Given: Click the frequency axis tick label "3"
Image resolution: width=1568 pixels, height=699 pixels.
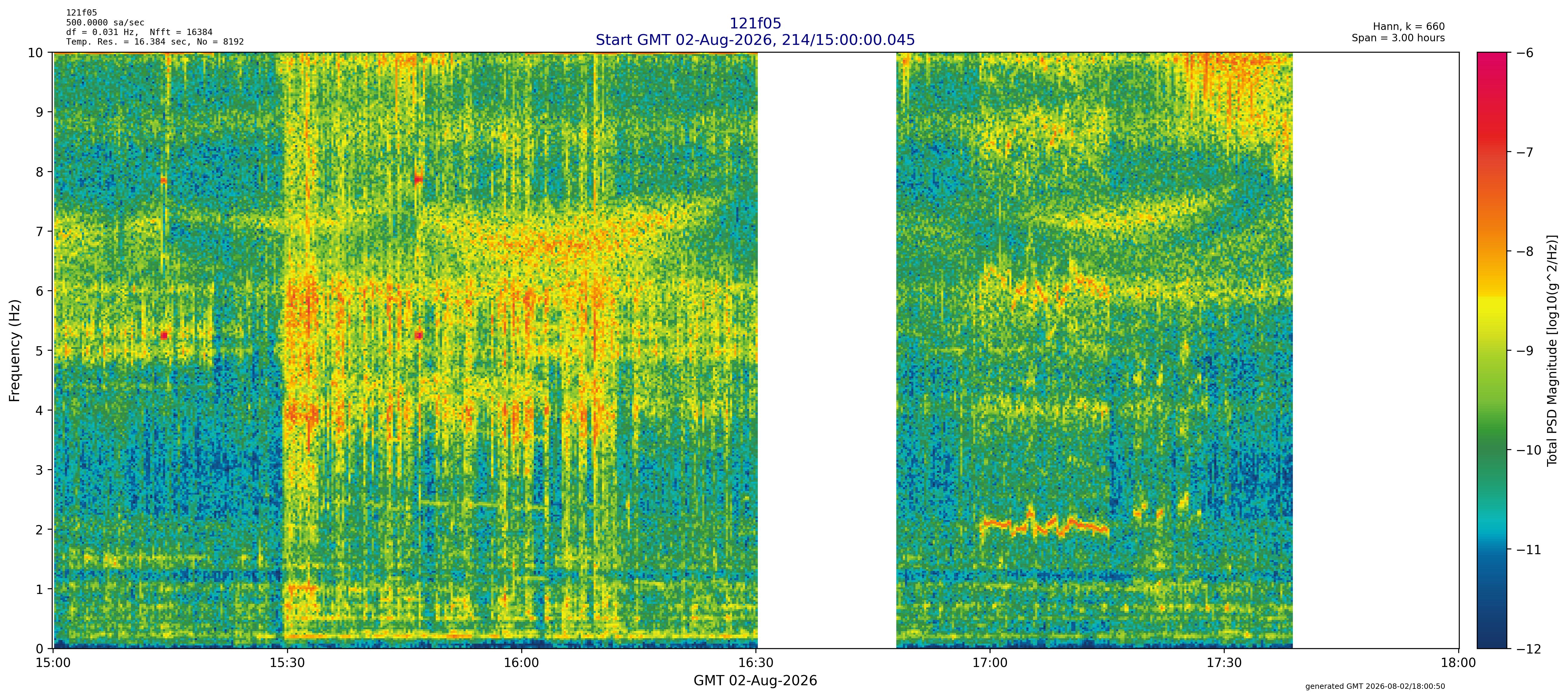Looking at the screenshot, I should tap(39, 470).
